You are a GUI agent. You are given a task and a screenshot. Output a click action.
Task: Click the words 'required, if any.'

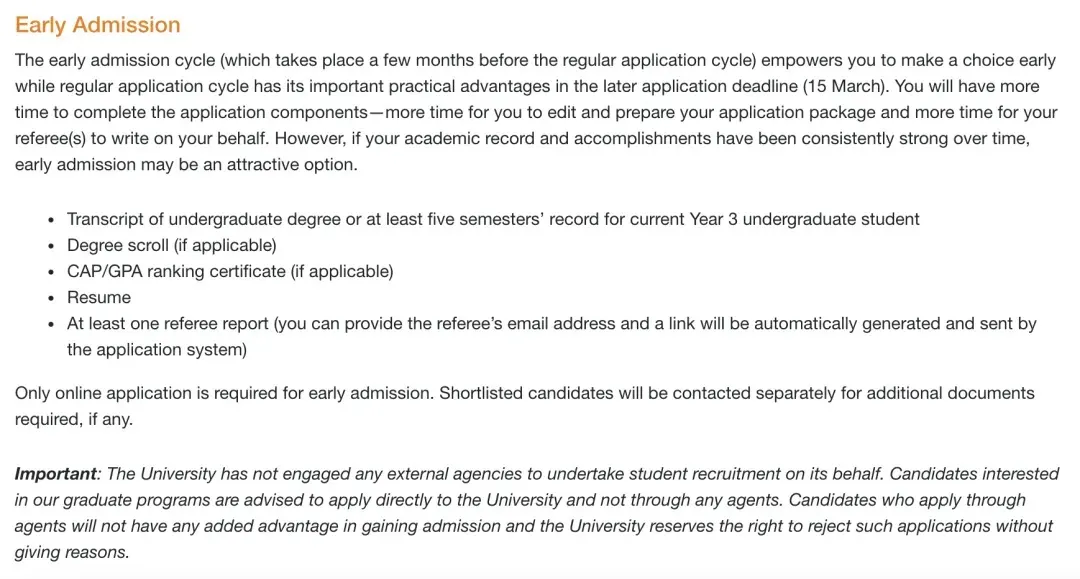73,419
